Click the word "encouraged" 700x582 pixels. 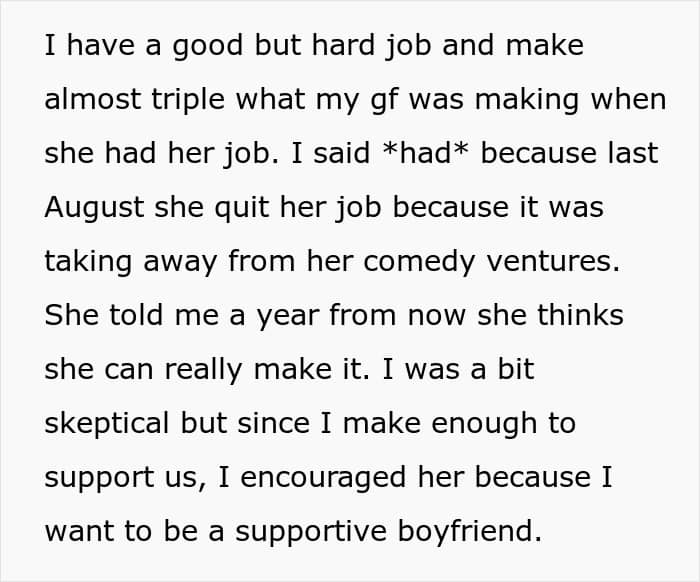pyautogui.click(x=323, y=478)
